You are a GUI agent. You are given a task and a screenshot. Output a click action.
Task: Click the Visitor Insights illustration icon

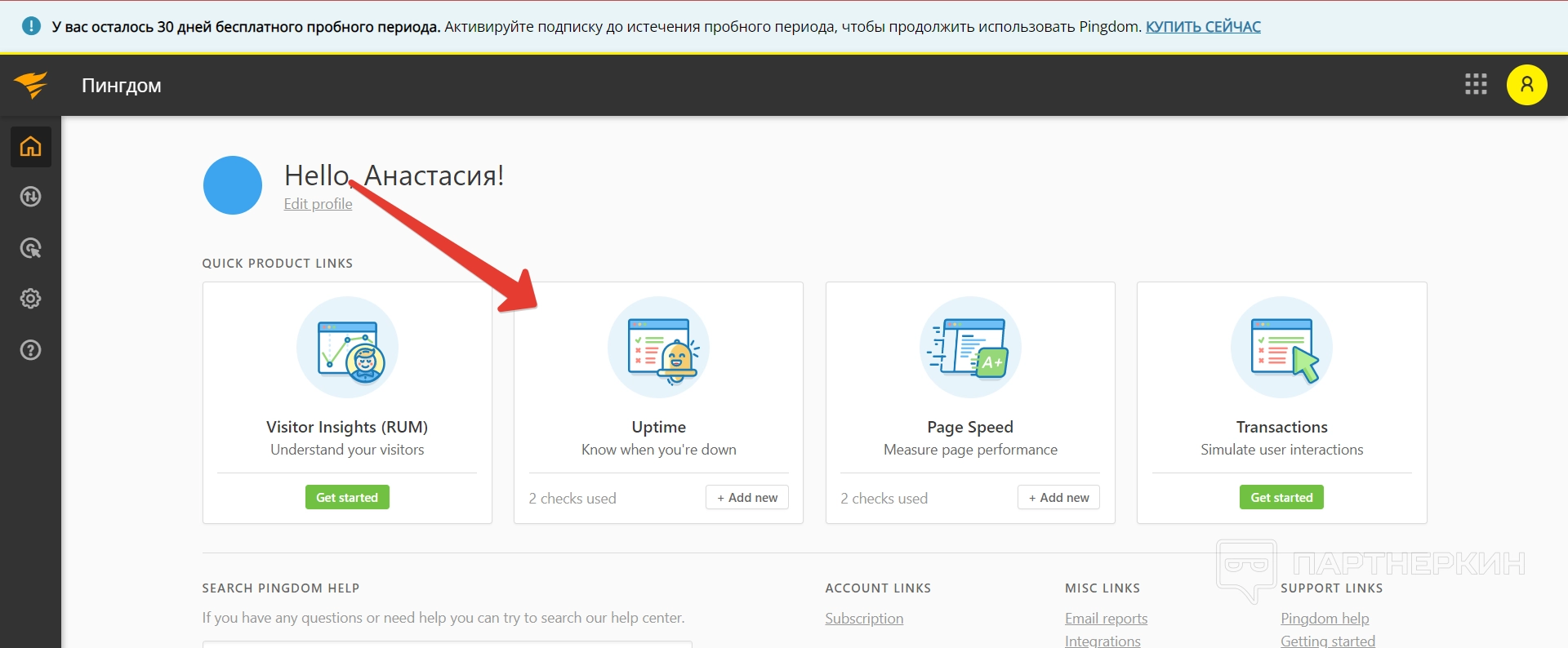click(x=347, y=348)
